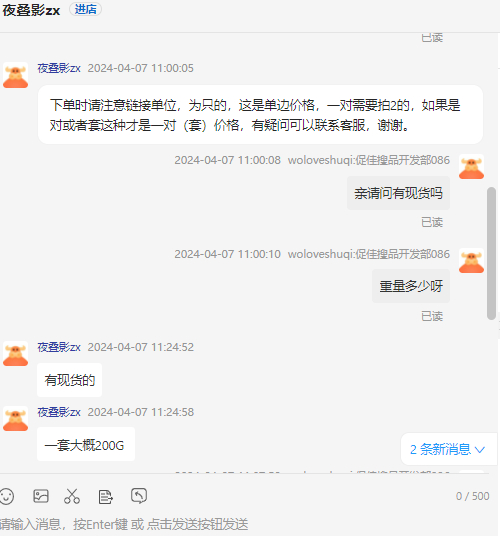Click the 夜叠影zx chat title
This screenshot has height=536, width=500.
point(31,10)
